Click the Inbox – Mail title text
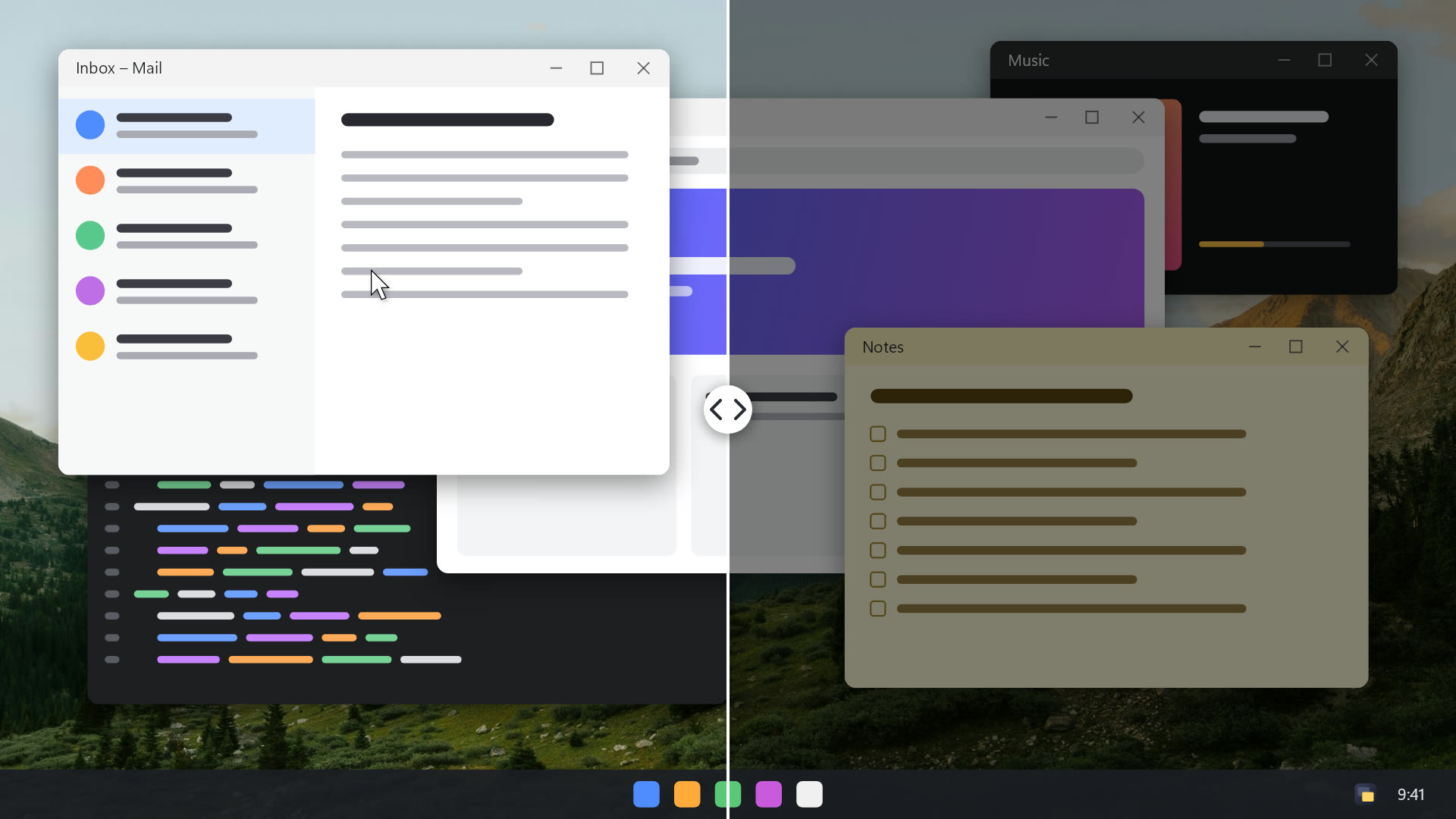Screen dimensions: 1456x819 click(x=119, y=68)
